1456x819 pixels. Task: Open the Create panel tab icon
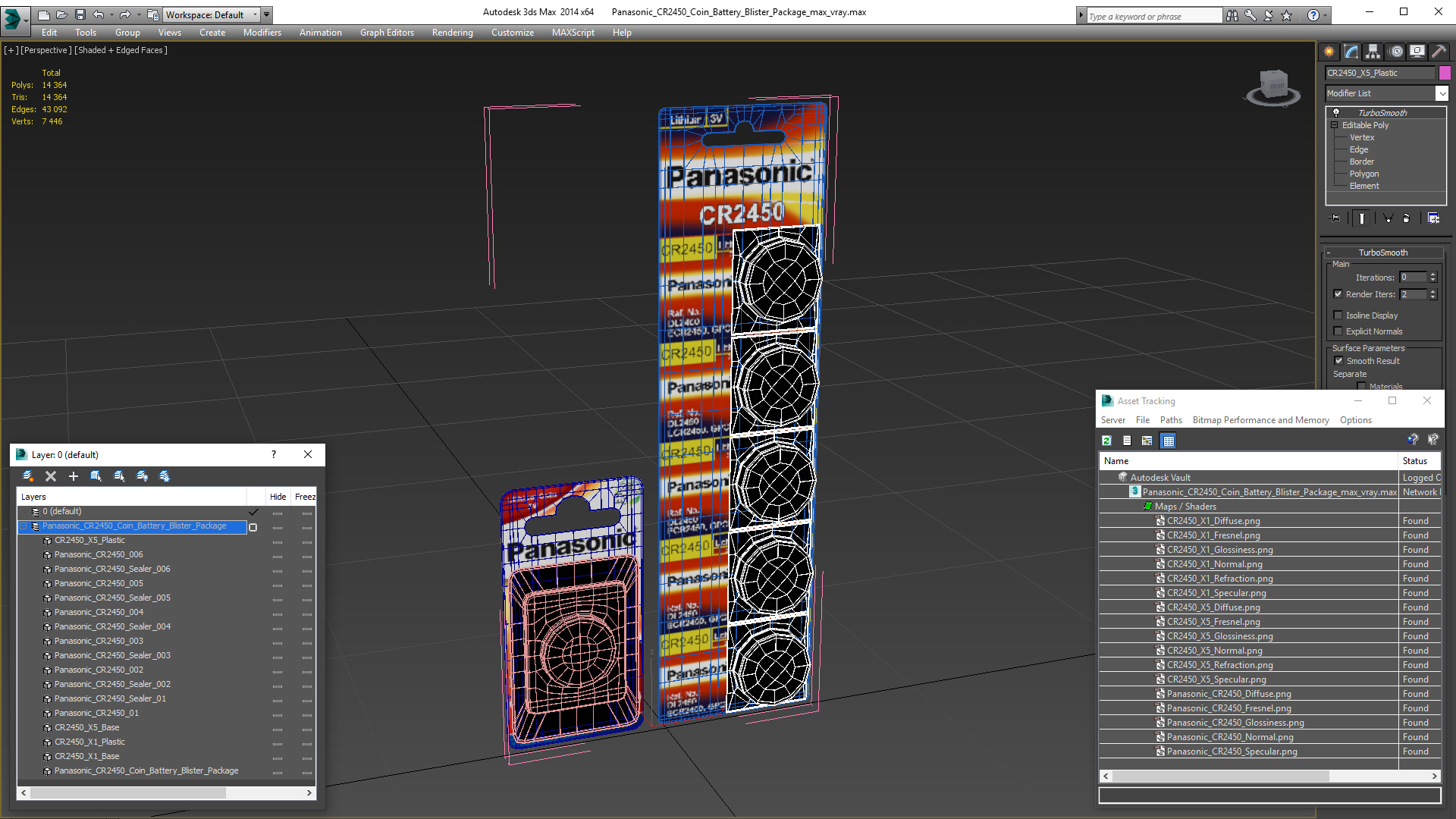pos(1329,52)
